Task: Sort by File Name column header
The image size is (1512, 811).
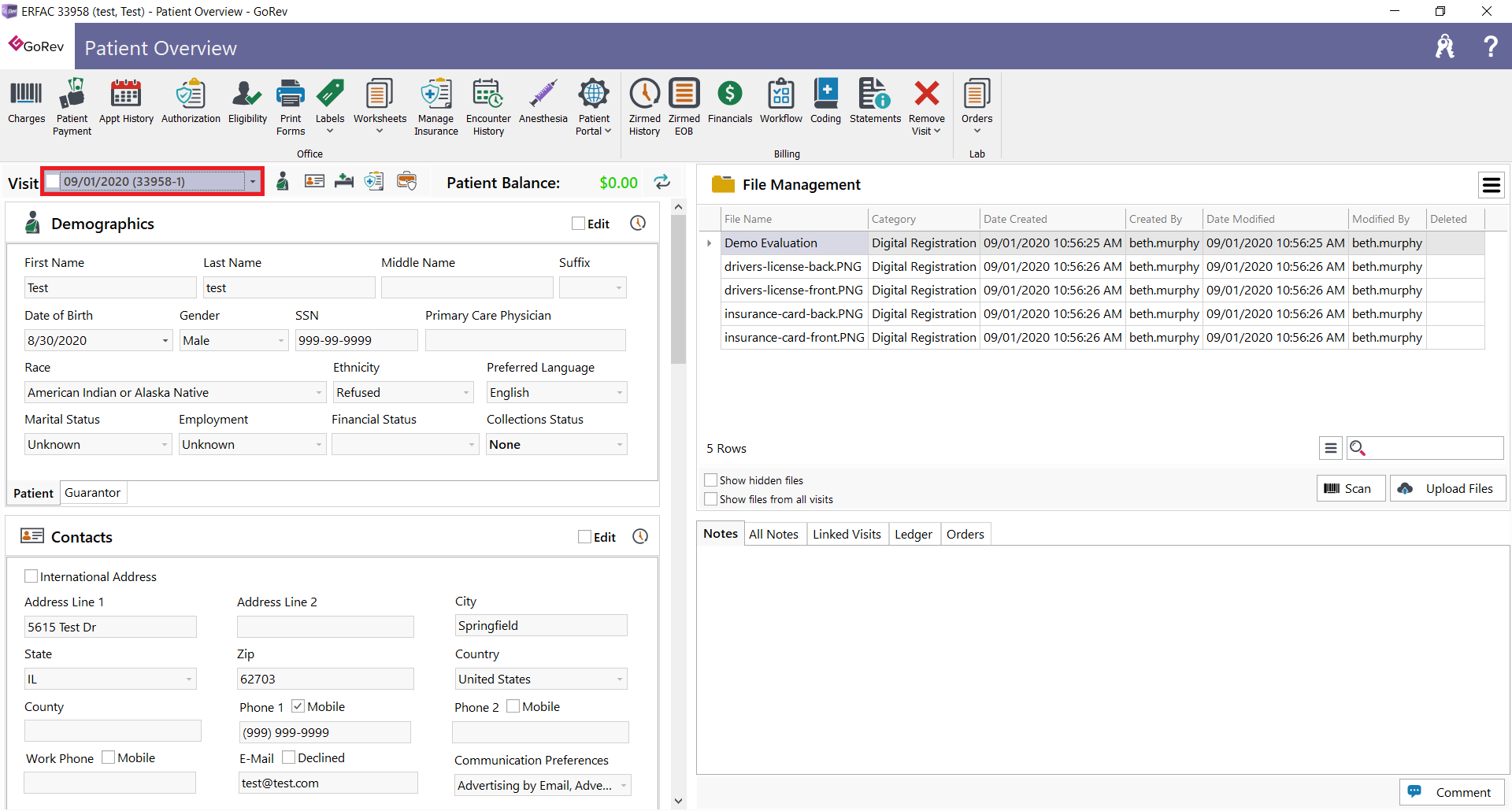Action: (794, 219)
